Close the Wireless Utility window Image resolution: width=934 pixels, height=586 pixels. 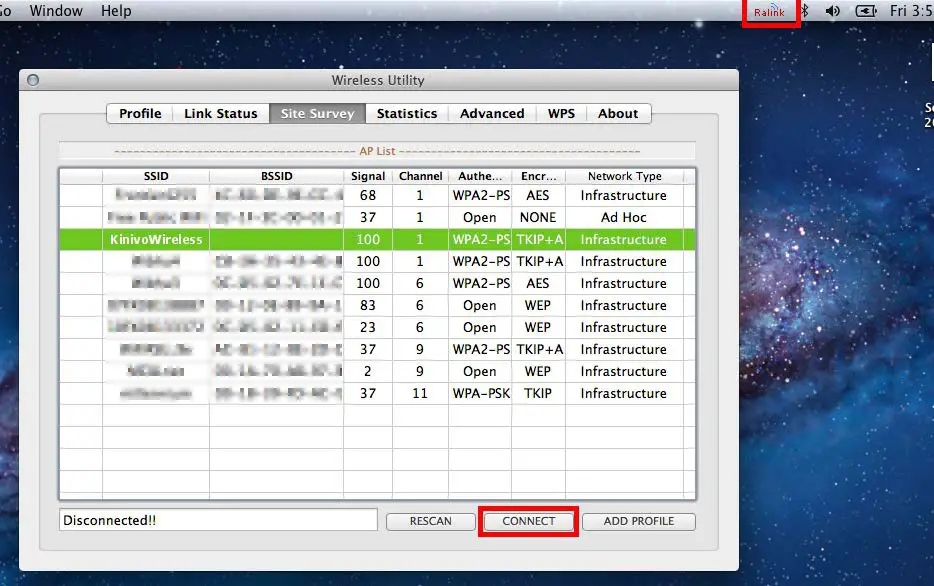(33, 80)
